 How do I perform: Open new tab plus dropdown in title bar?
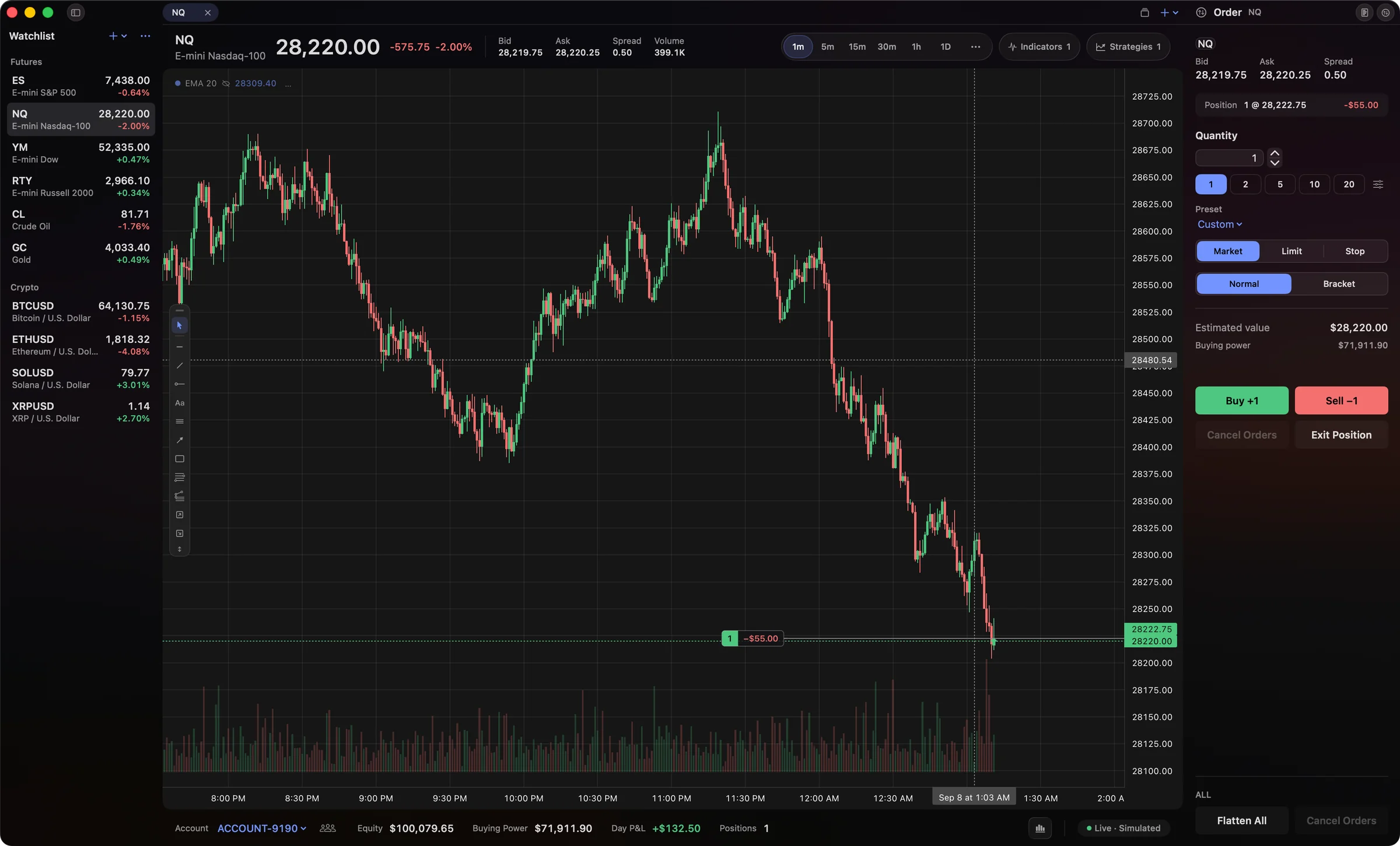[x=1169, y=12]
